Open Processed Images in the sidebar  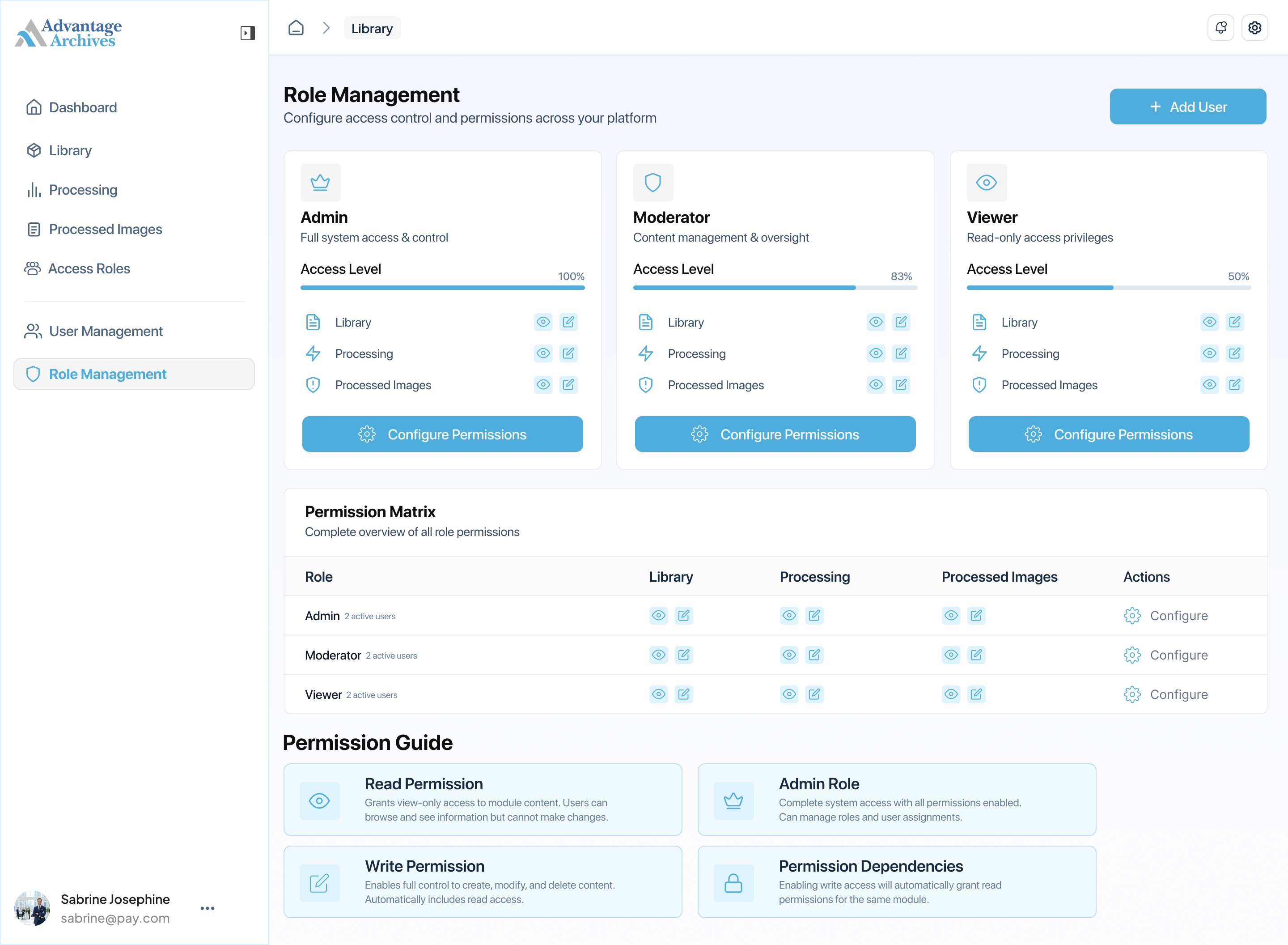94,230
